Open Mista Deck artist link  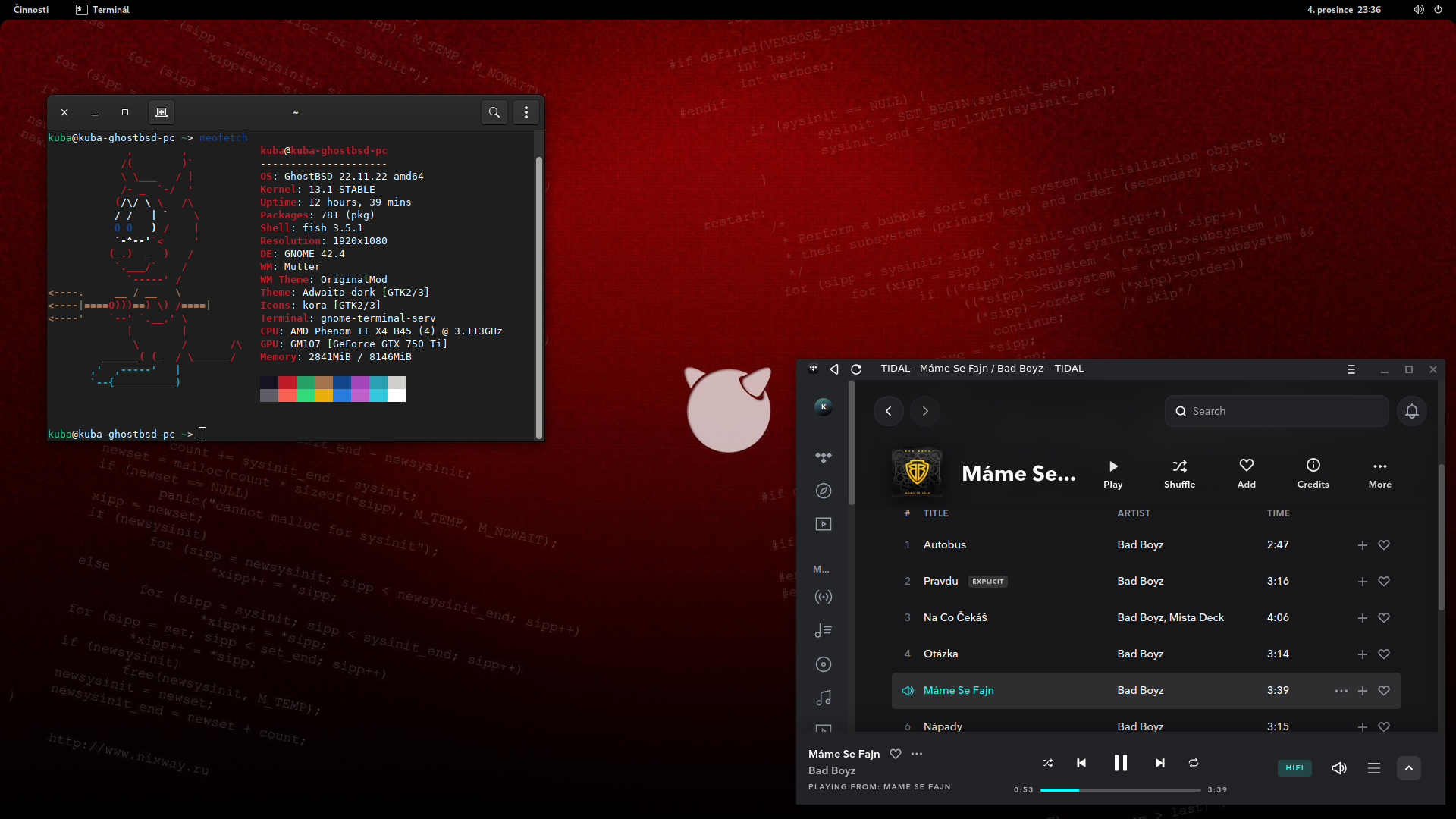click(1197, 618)
